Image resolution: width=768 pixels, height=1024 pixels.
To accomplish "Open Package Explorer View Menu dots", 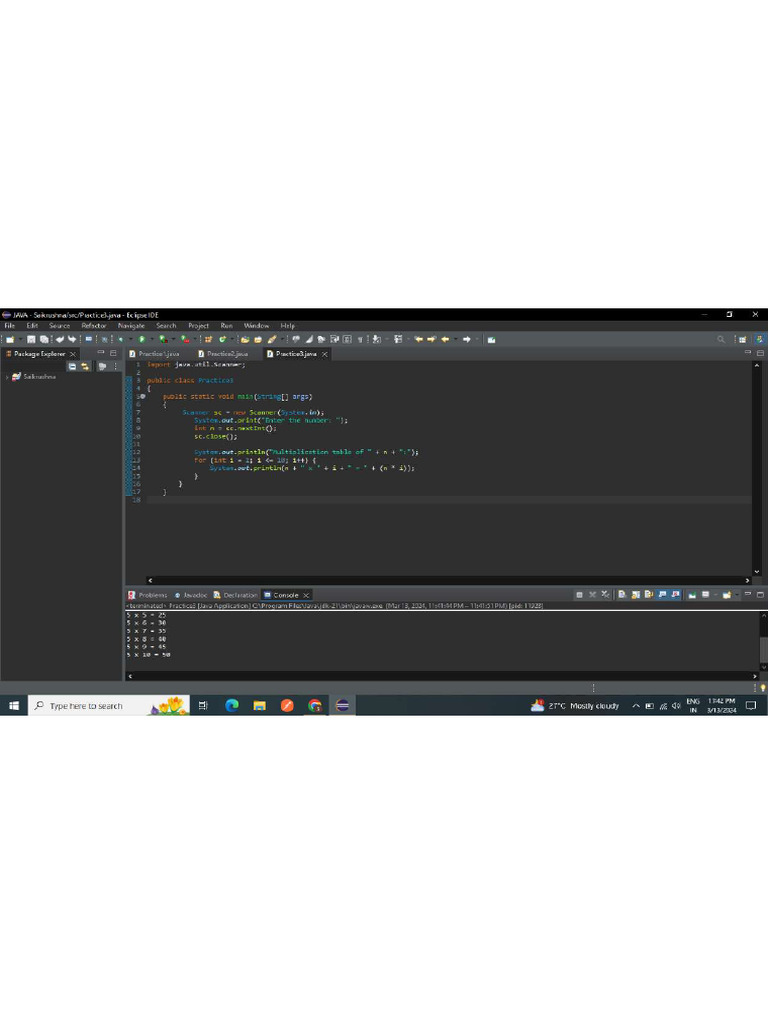I will (x=115, y=366).
